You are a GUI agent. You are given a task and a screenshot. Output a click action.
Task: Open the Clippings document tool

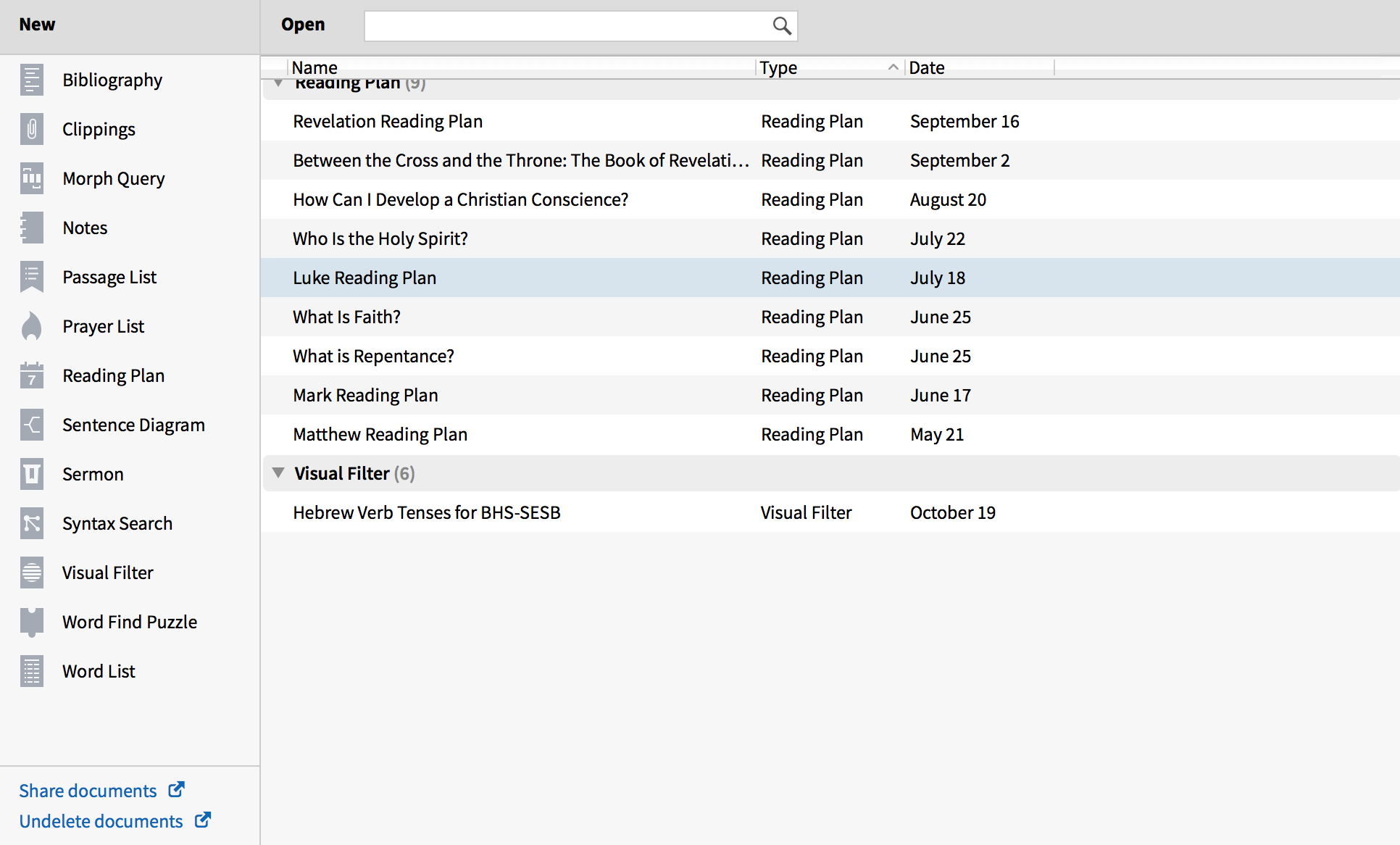(99, 129)
